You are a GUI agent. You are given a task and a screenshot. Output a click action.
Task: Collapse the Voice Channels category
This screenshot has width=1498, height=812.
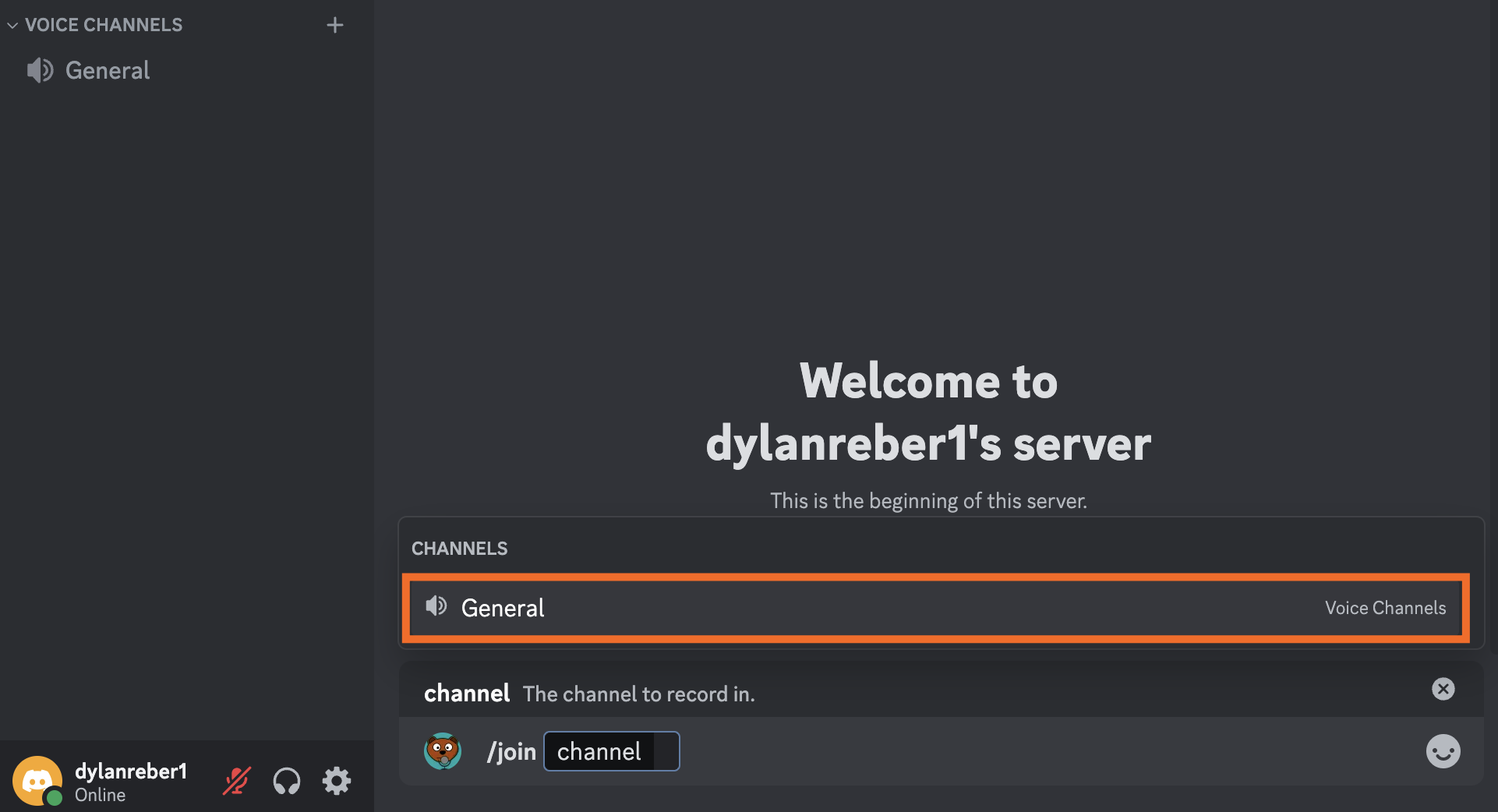95,25
